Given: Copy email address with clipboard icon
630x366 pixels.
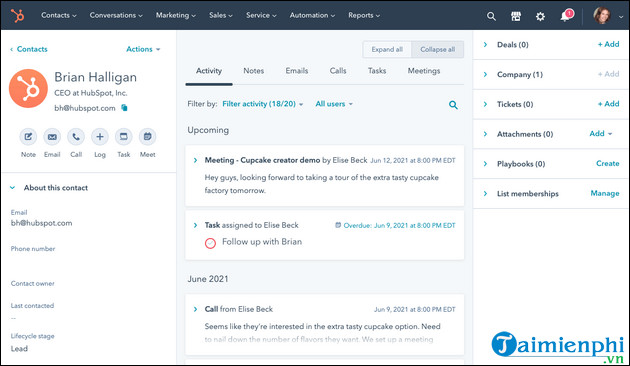Looking at the screenshot, I should tap(124, 108).
